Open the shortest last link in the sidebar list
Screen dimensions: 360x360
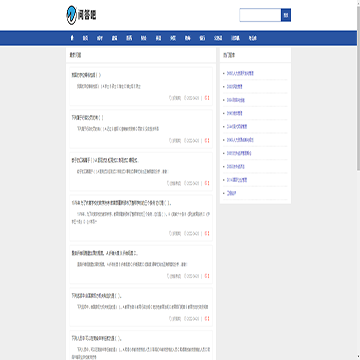tap(231, 193)
